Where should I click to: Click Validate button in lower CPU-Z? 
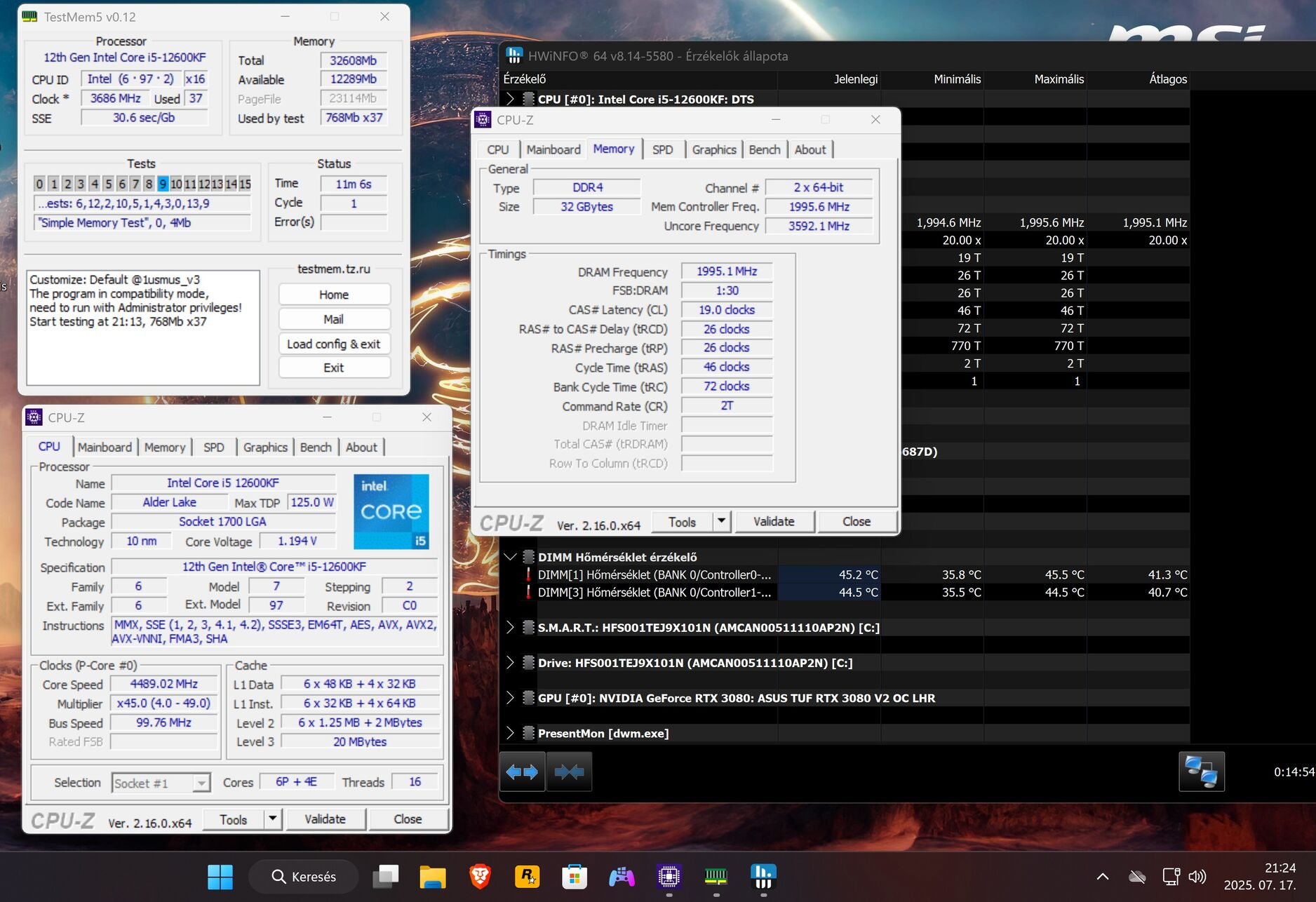point(325,819)
